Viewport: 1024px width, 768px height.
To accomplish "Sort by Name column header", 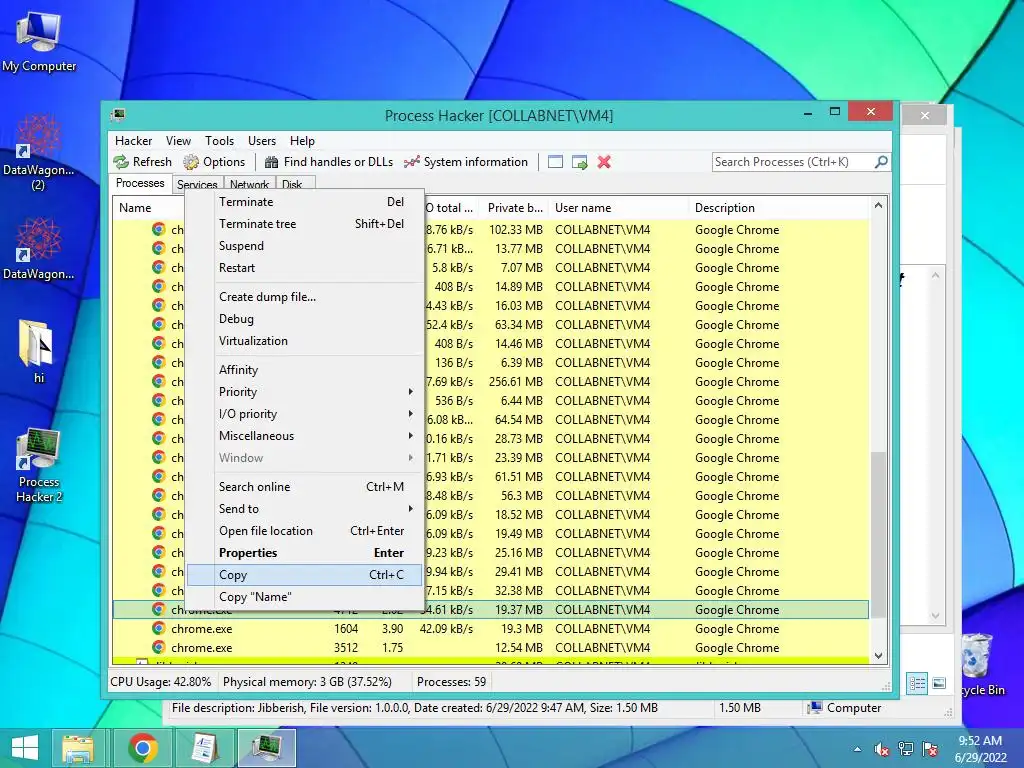I will click(149, 208).
